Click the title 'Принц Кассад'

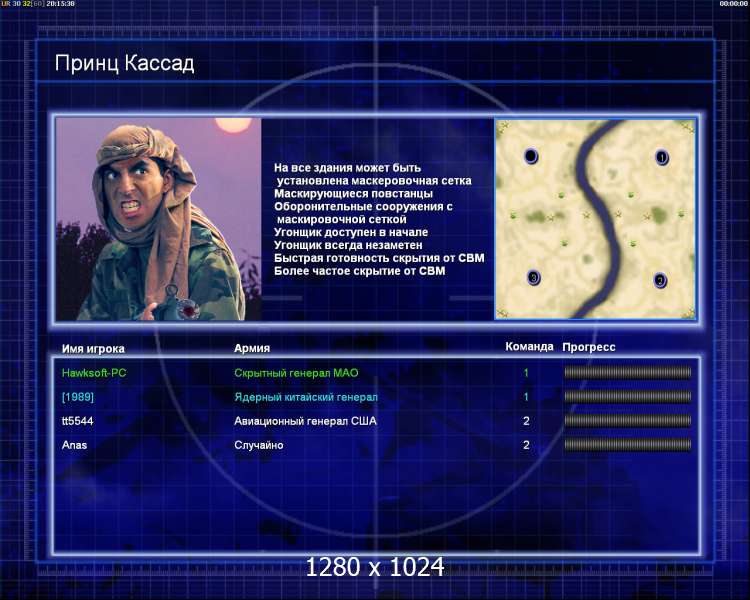click(x=124, y=63)
